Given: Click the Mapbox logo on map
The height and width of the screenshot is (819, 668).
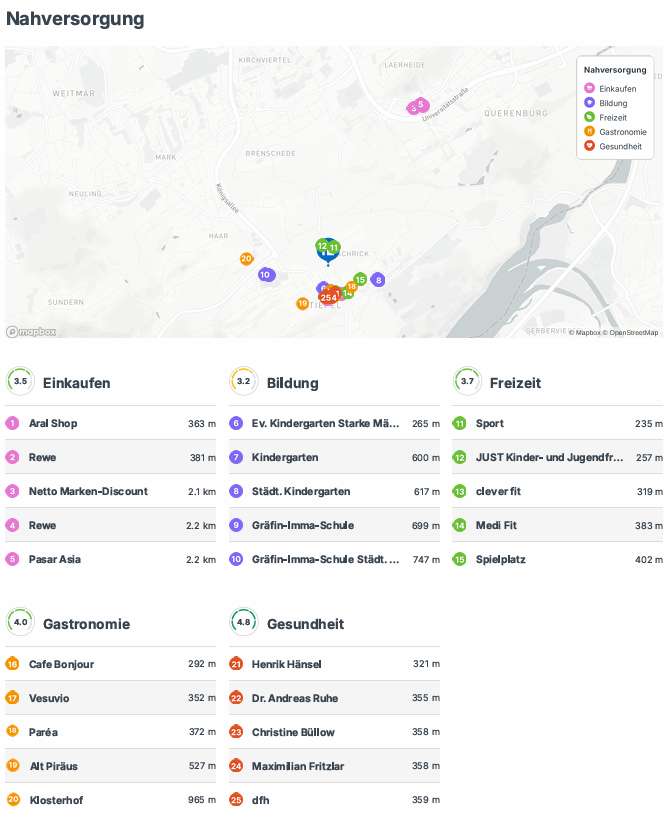Looking at the screenshot, I should coord(31,331).
